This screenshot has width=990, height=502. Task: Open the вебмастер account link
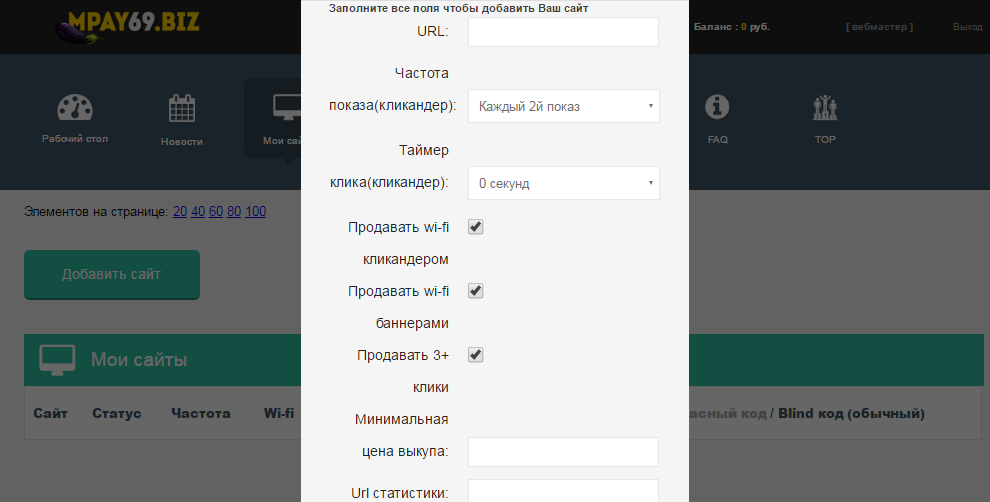[x=879, y=27]
